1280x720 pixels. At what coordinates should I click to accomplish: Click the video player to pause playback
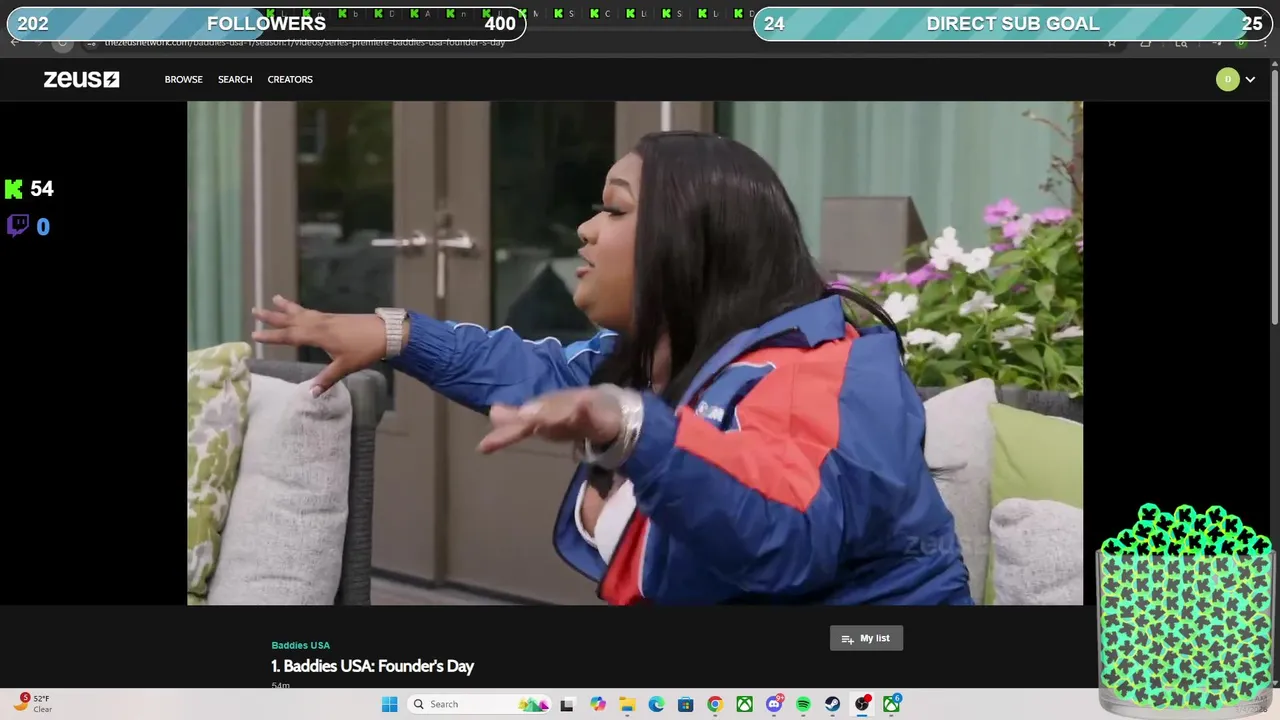(x=635, y=353)
